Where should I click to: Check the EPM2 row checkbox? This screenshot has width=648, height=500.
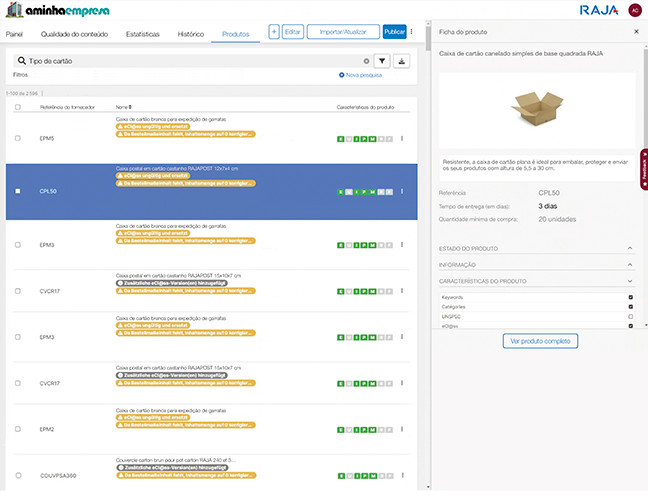coord(17,429)
